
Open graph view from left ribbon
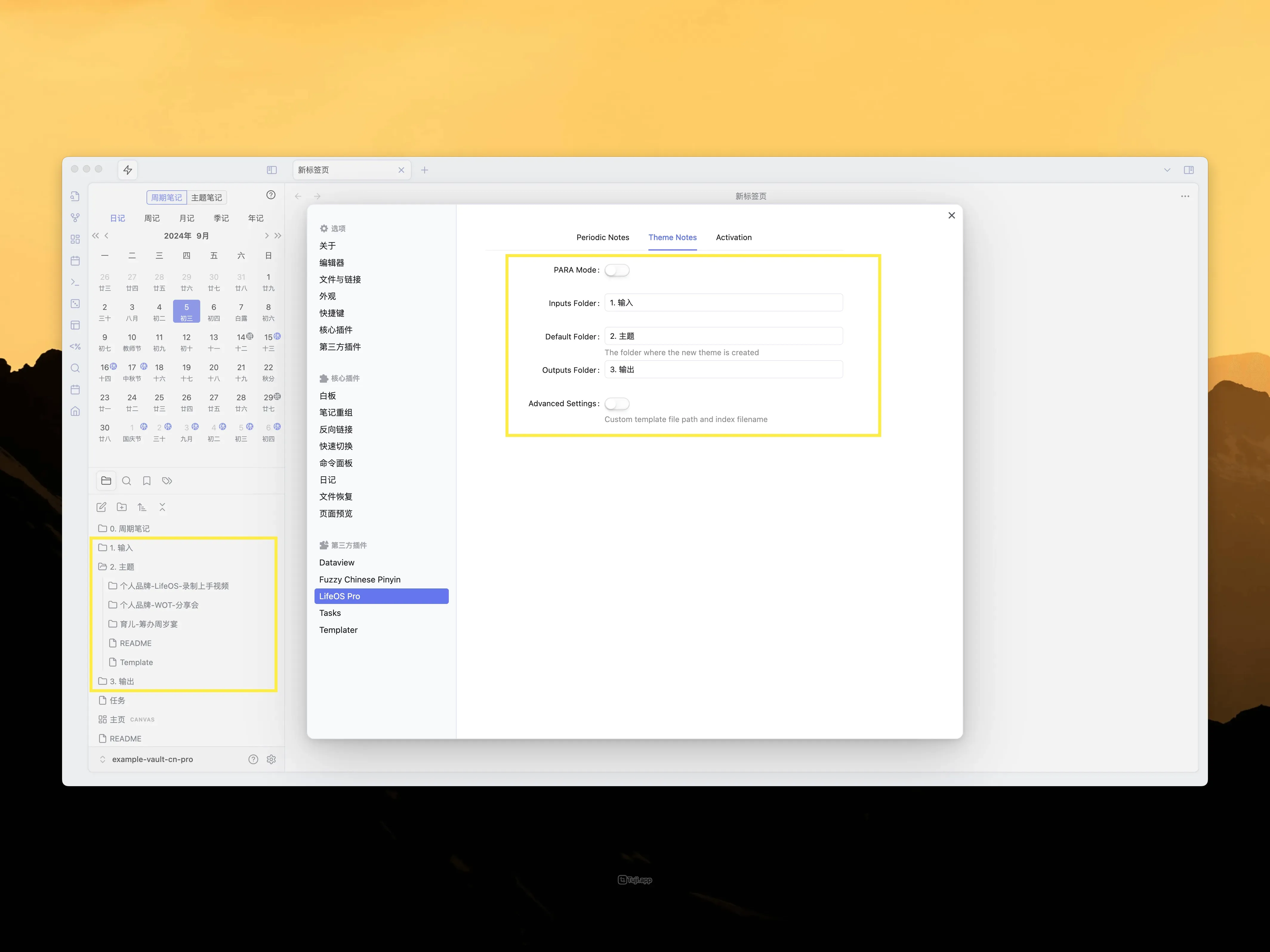[x=75, y=218]
